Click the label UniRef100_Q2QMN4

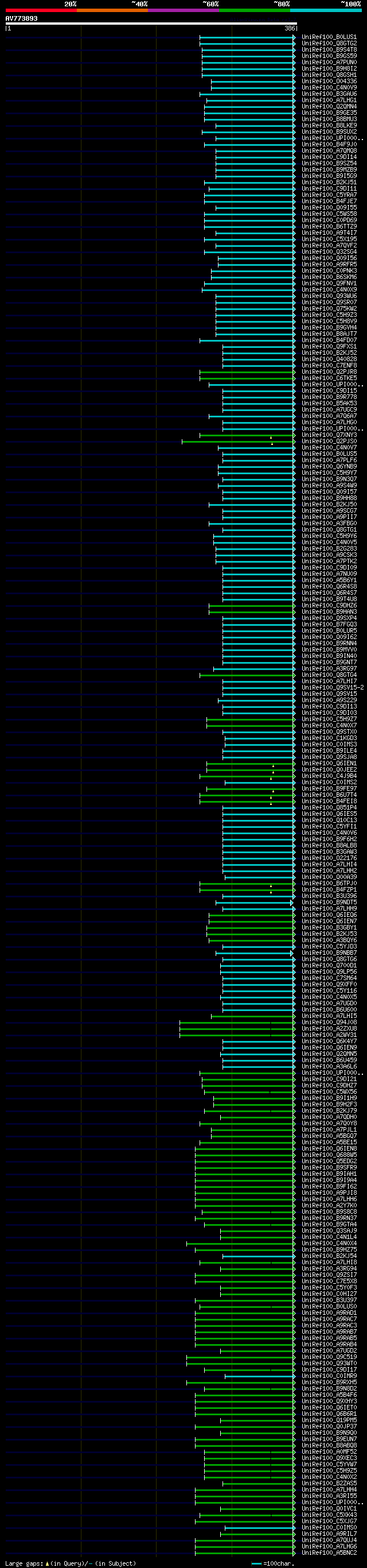tap(329, 107)
